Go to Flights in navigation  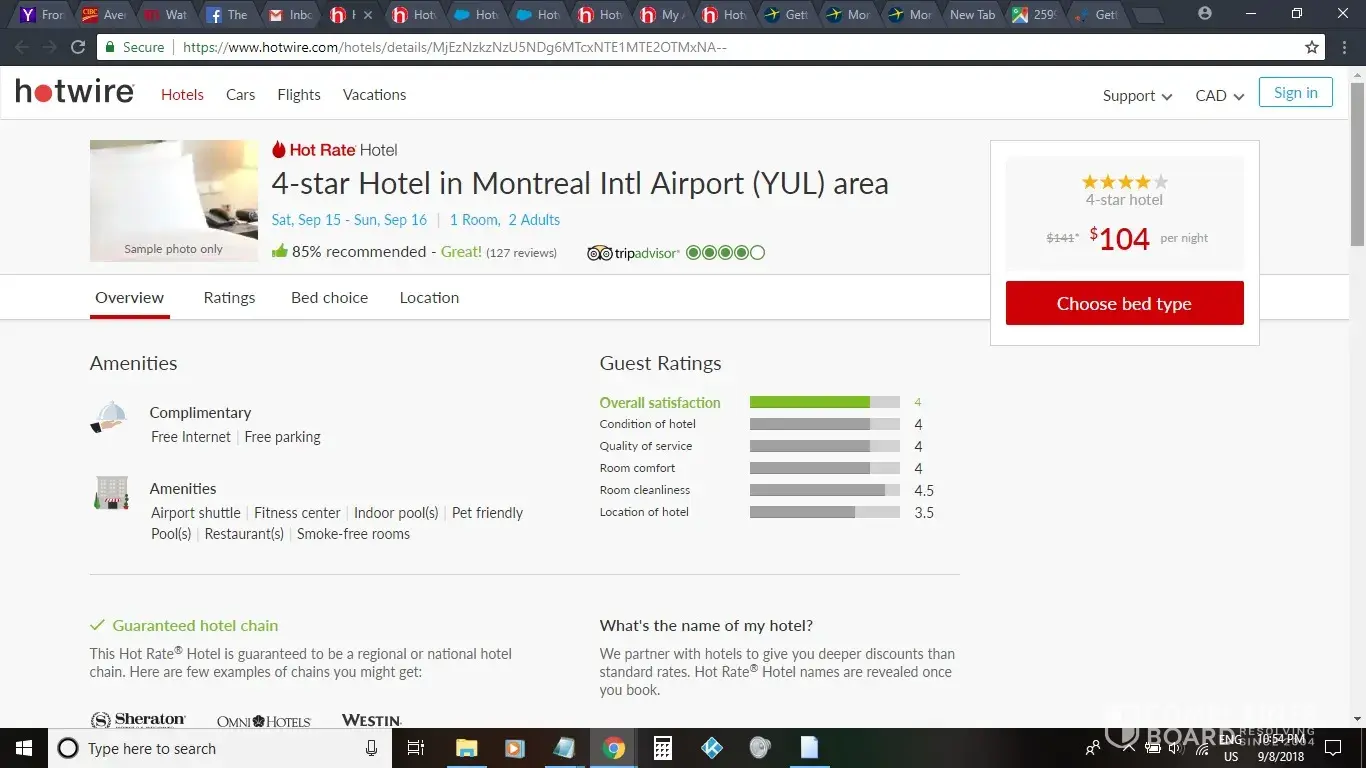(299, 95)
